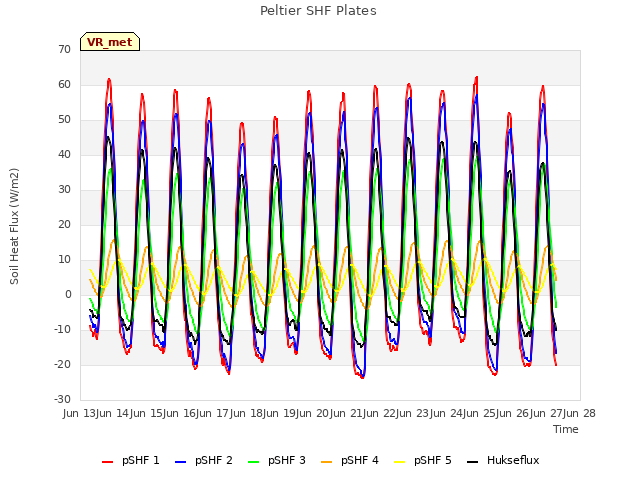Click the -30 y-axis tick label

63,400
